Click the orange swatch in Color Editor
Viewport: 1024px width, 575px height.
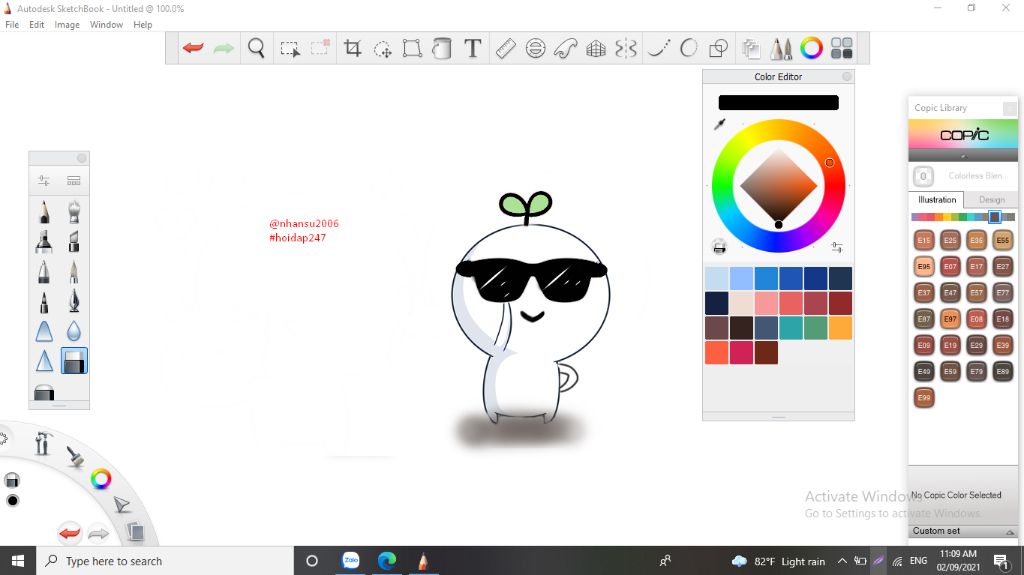point(840,327)
